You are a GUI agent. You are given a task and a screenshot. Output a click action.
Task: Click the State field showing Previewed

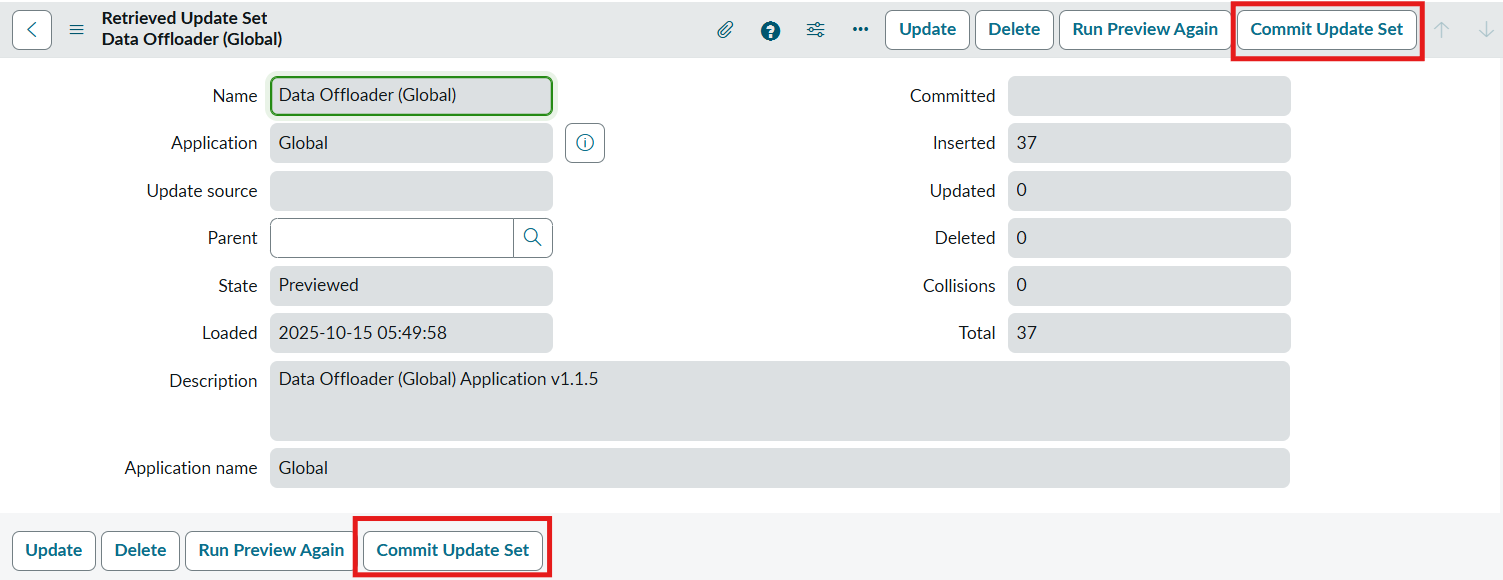click(411, 285)
